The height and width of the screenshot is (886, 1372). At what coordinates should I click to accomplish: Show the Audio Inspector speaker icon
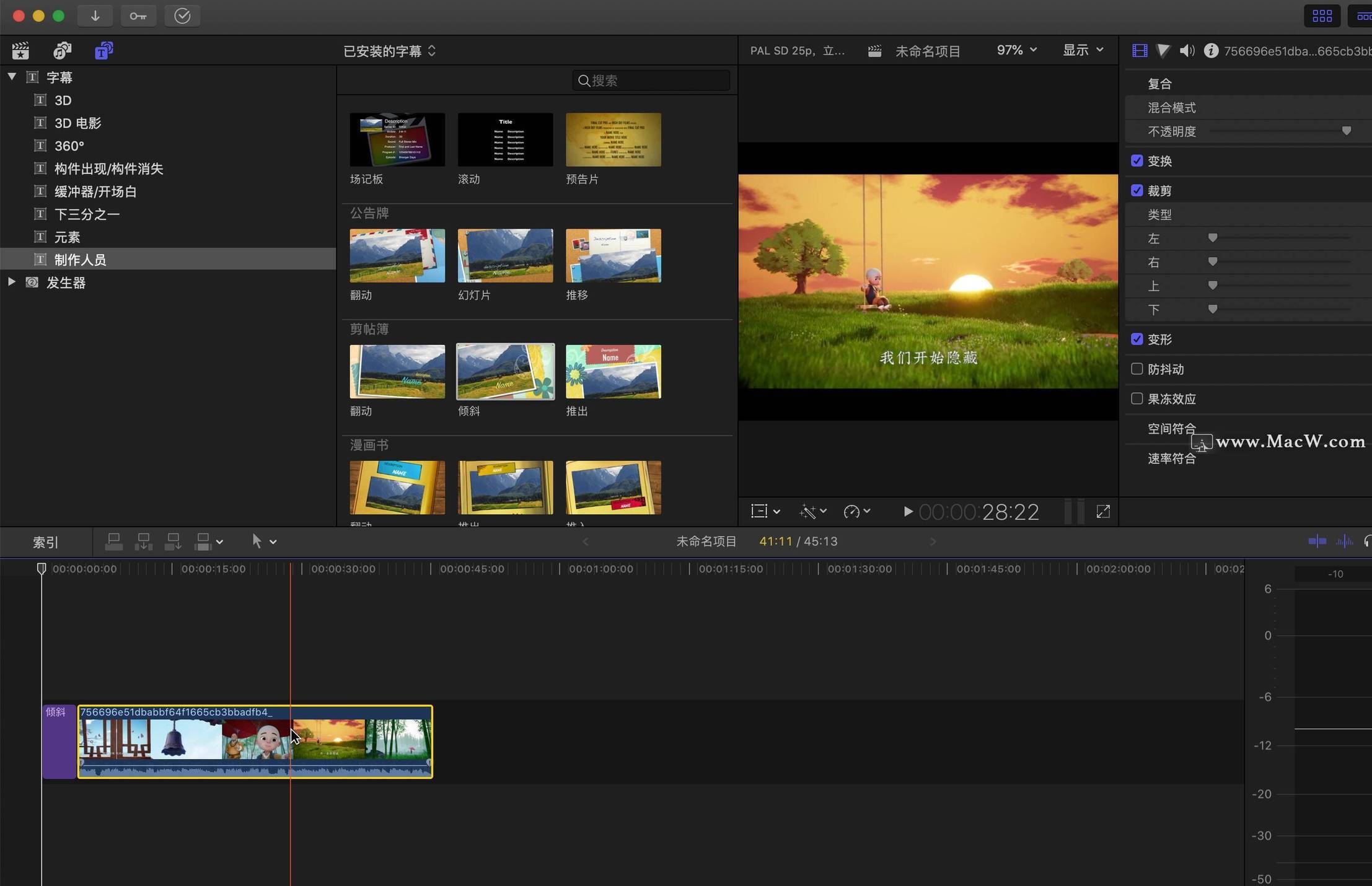point(1187,51)
